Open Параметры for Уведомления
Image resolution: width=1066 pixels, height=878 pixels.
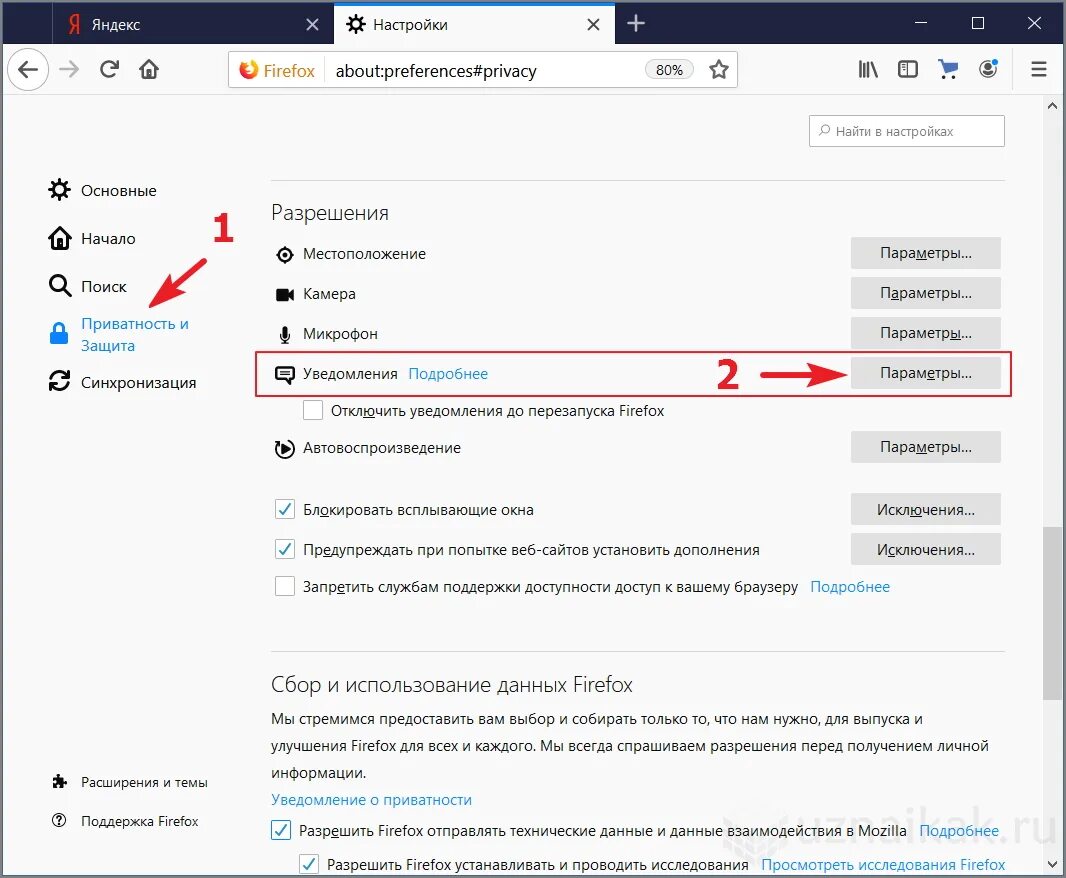click(x=925, y=373)
